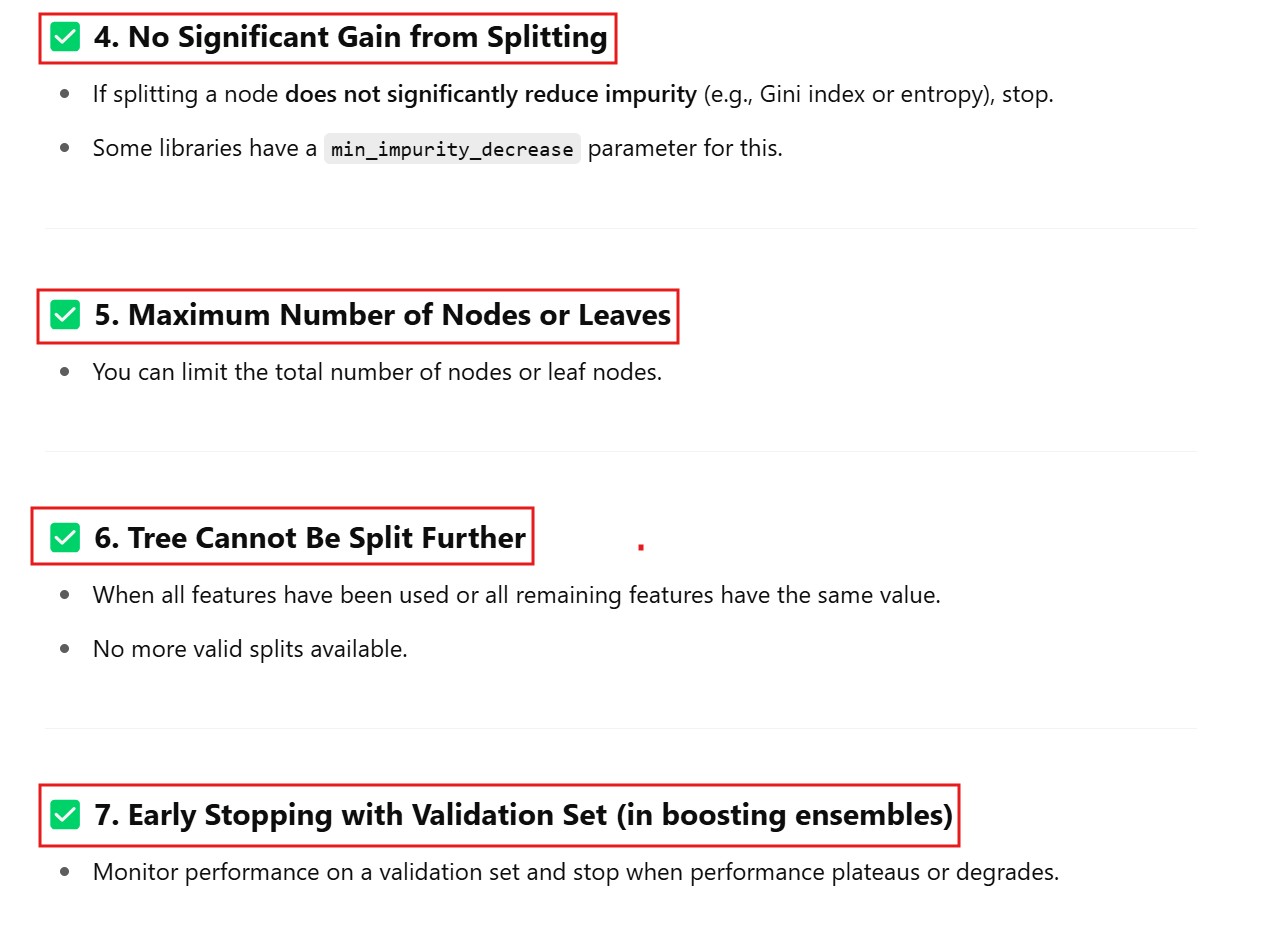Image resolution: width=1285 pixels, height=938 pixels.
Task: Click the 'You can limit the total number' sentence
Action: point(377,372)
